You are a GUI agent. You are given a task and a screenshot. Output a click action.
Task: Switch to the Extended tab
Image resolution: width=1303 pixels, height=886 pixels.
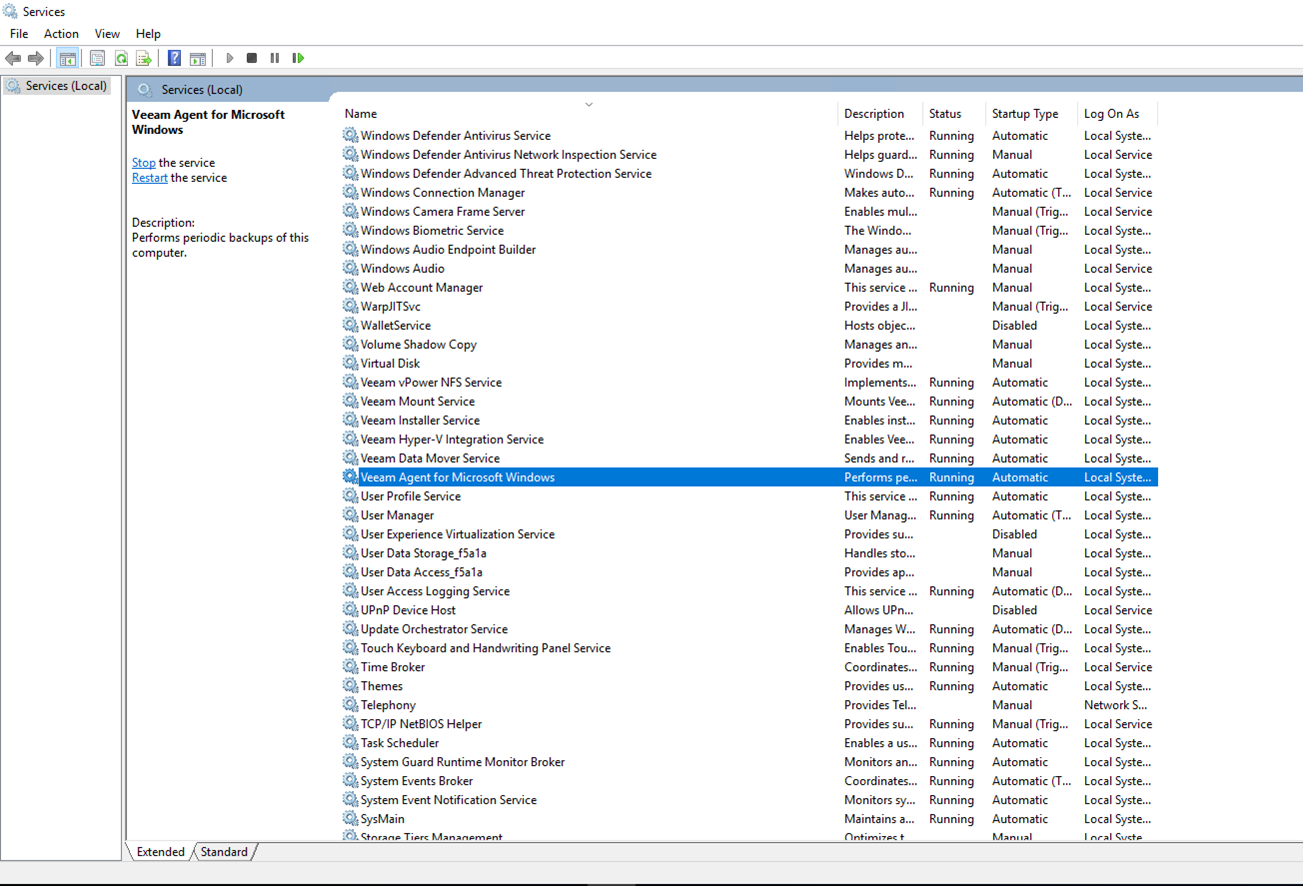pyautogui.click(x=161, y=852)
